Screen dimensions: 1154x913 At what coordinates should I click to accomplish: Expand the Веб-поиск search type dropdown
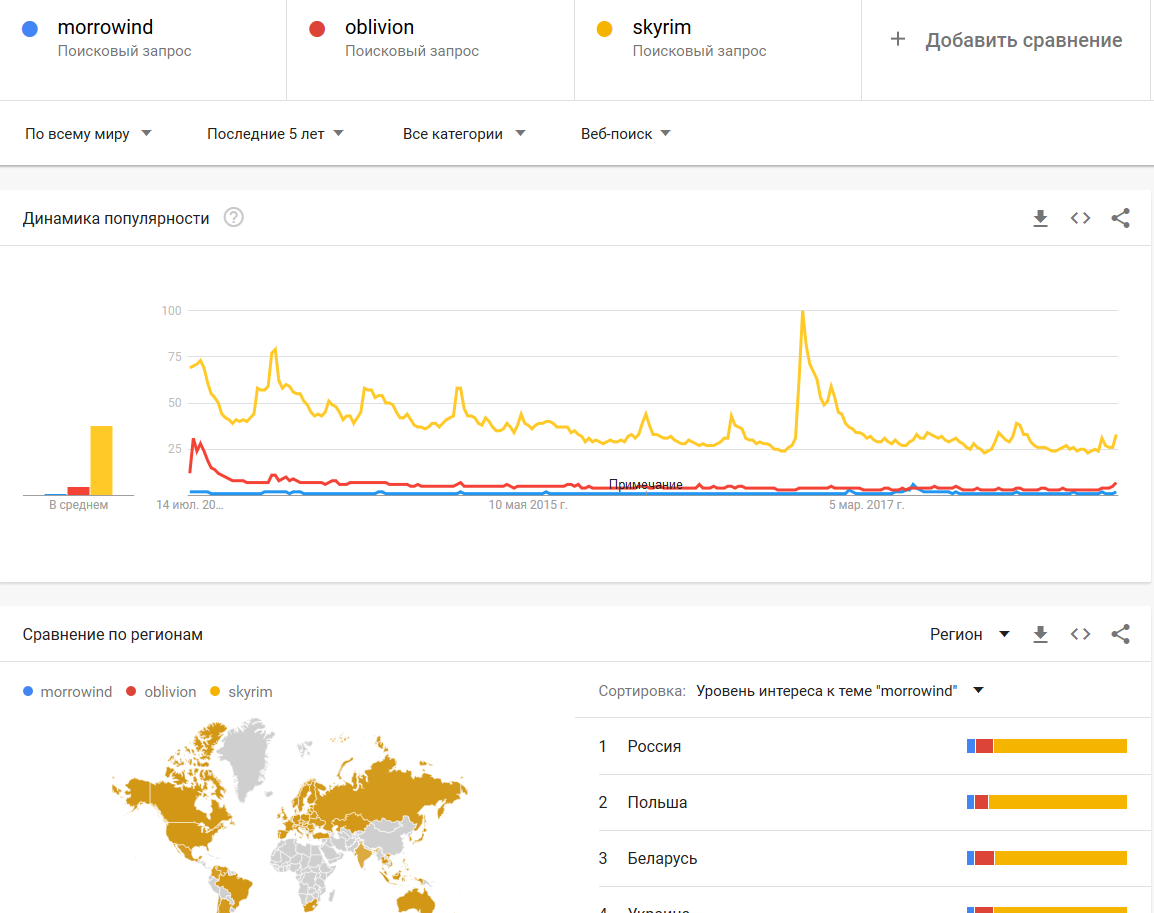(625, 134)
